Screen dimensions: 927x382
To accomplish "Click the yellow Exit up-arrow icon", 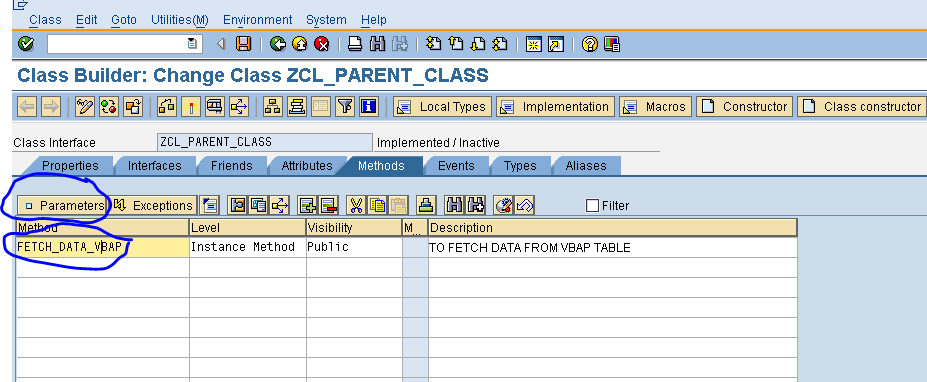I will click(x=300, y=44).
